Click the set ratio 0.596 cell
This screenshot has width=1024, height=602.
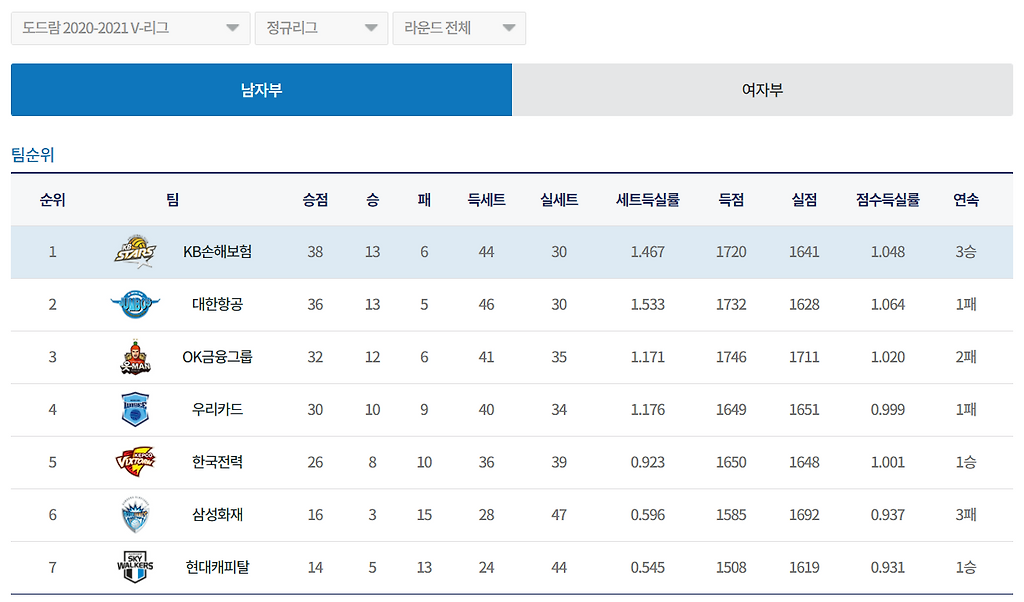648,515
